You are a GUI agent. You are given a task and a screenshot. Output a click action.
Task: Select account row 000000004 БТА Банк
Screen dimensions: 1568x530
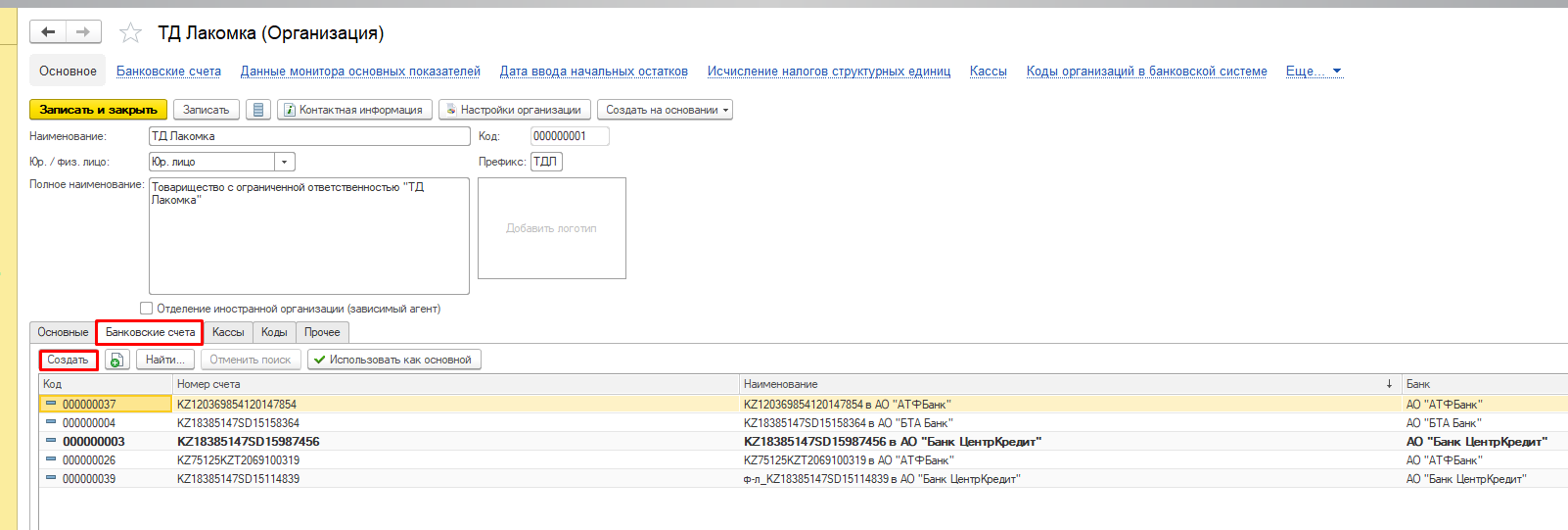coord(803,423)
